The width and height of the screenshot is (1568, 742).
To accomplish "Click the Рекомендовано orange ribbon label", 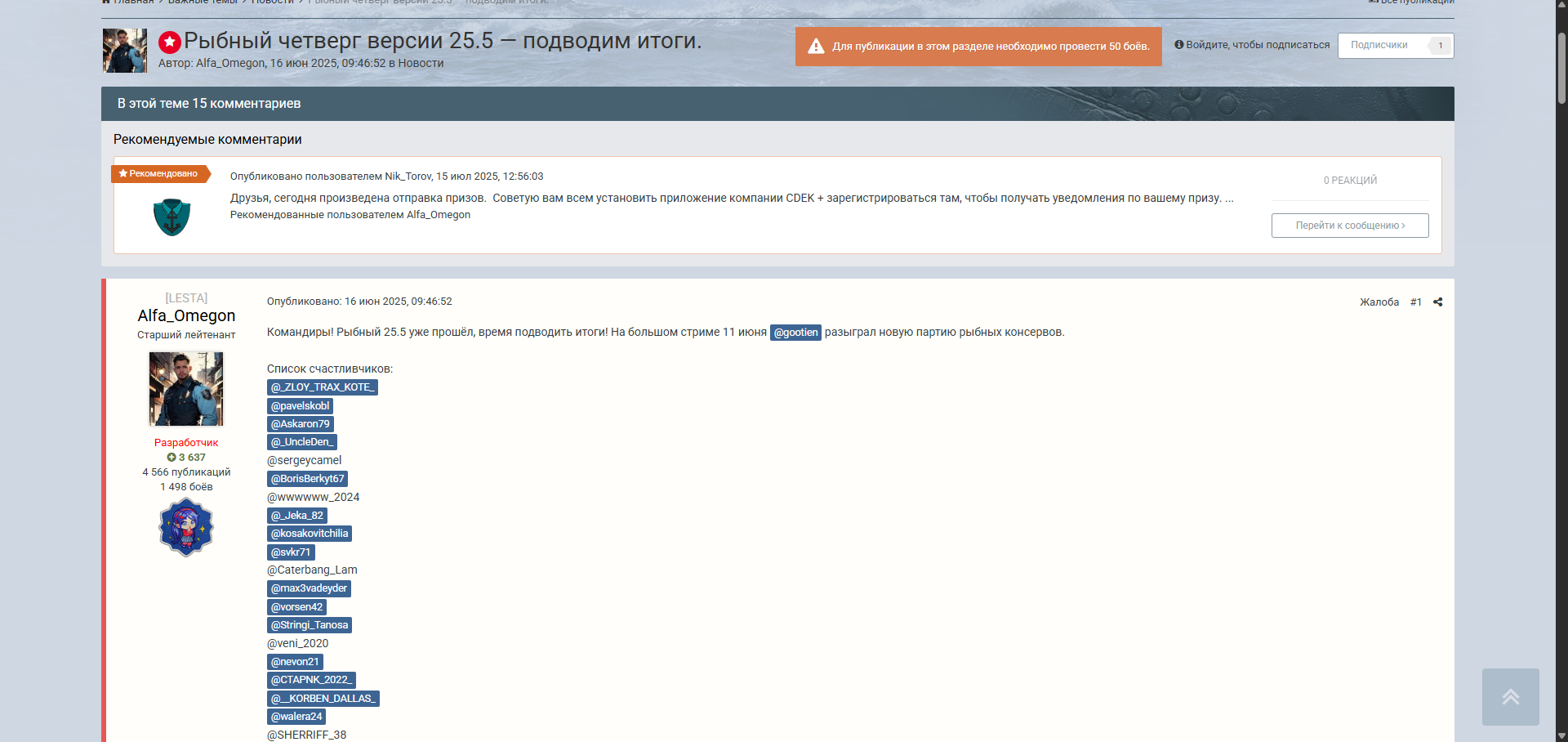I will (x=162, y=174).
